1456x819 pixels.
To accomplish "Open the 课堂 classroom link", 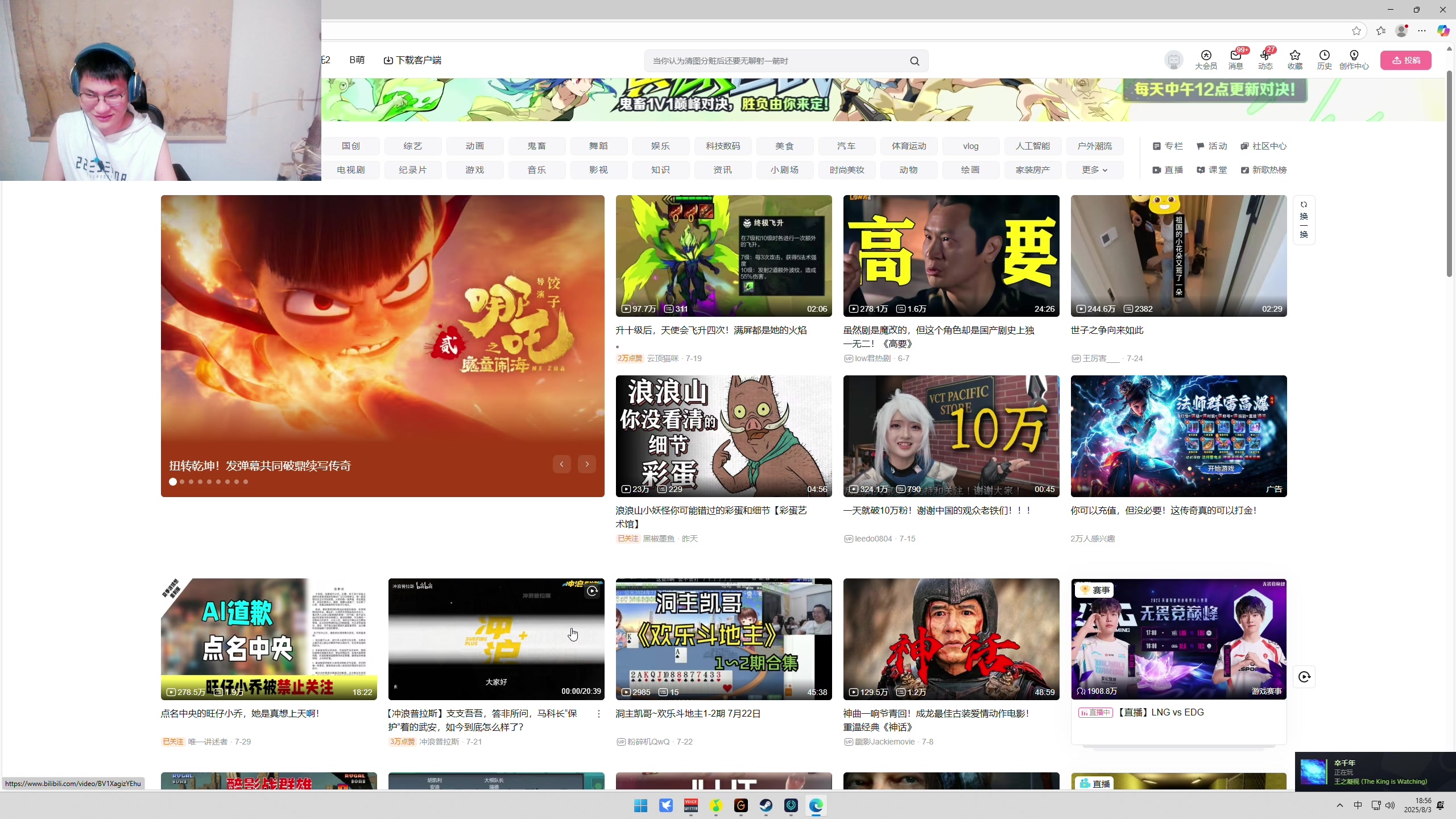I will coord(1212,170).
